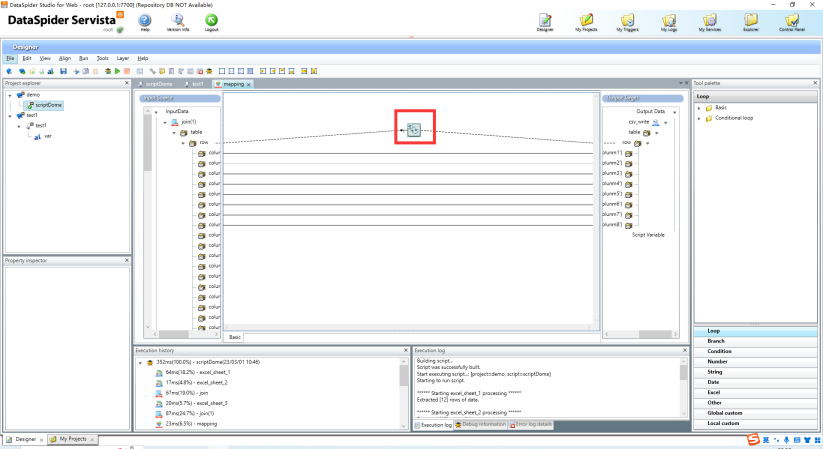This screenshot has height=449, width=823.
Task: Click the join(1) component icon in Input tree
Action: point(175,122)
